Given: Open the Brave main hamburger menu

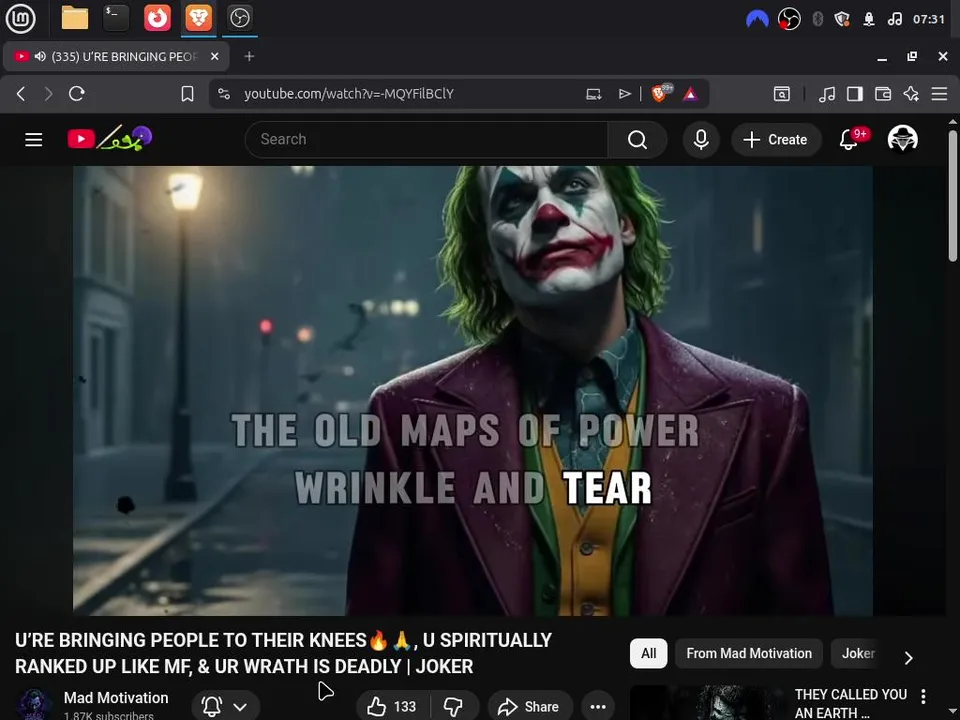Looking at the screenshot, I should tap(939, 94).
